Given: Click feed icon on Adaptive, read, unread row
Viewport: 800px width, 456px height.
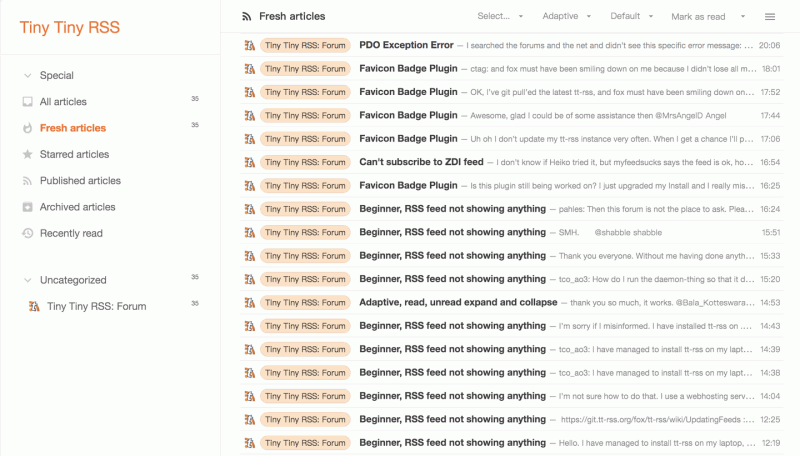Looking at the screenshot, I should [249, 302].
